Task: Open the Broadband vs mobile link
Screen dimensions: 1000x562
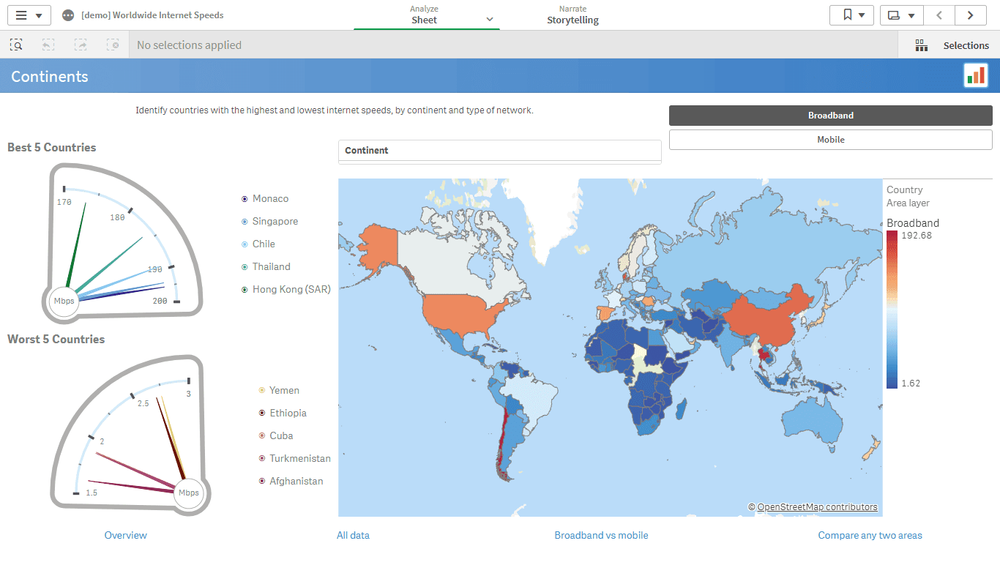Action: (601, 536)
